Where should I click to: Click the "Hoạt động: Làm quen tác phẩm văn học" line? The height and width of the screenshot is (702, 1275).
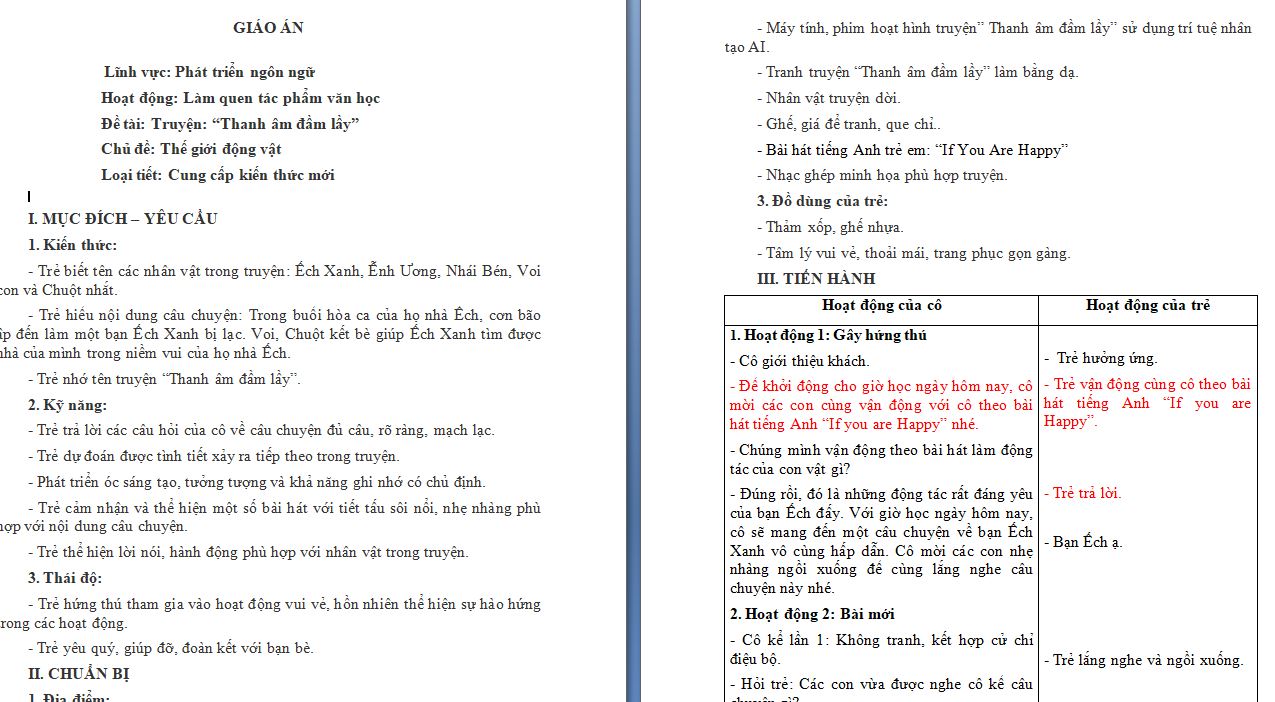coord(240,98)
